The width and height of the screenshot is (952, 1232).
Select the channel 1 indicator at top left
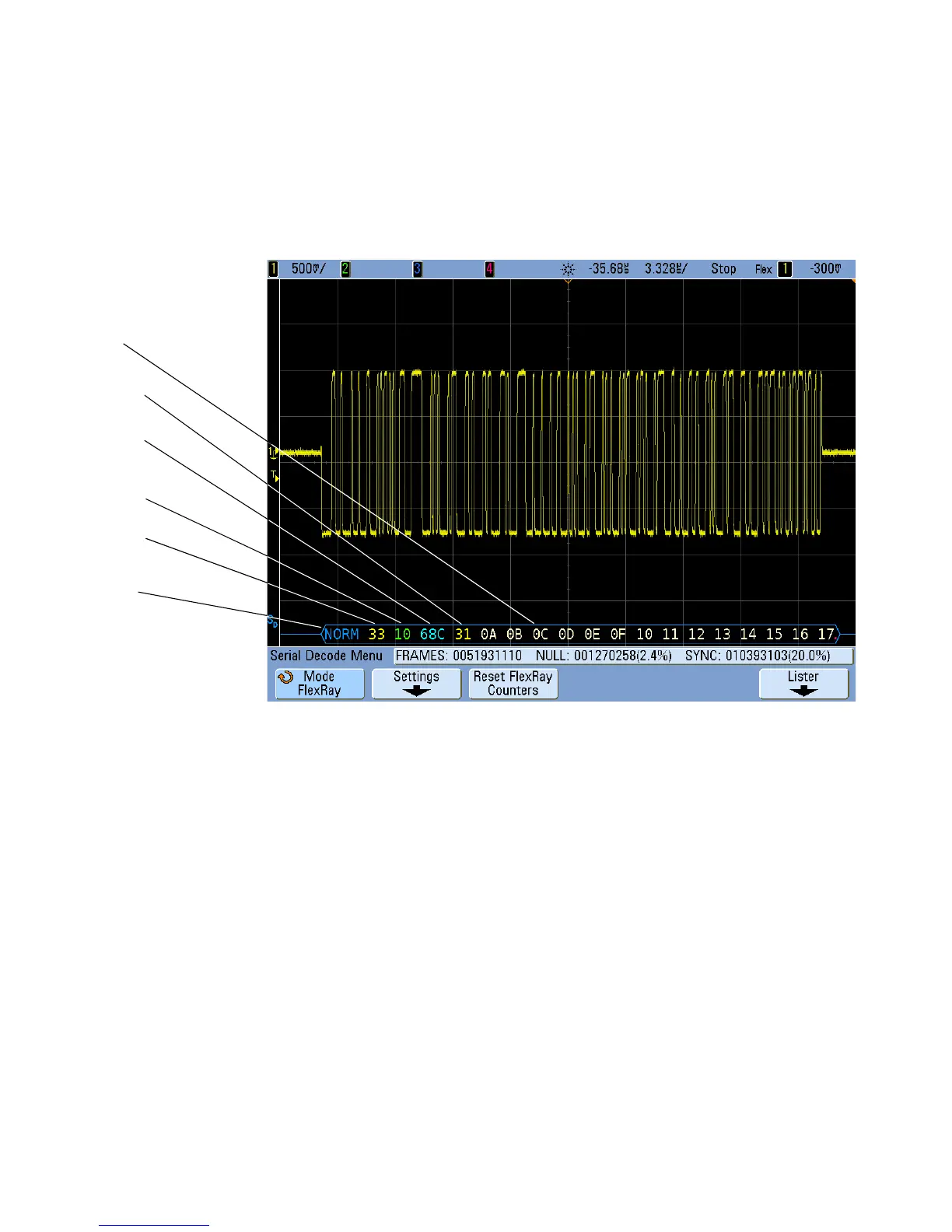point(273,268)
